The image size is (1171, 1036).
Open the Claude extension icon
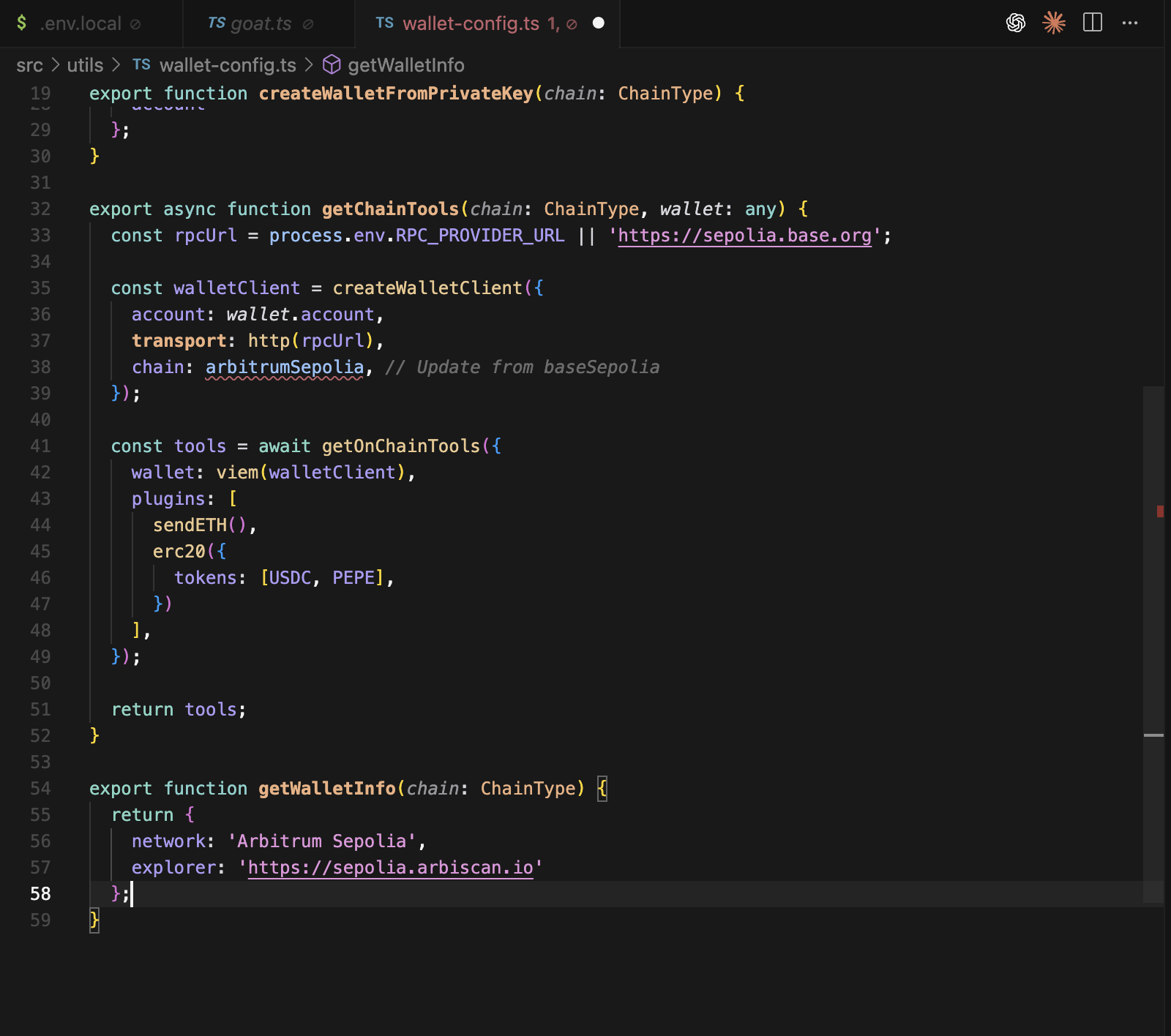pyautogui.click(x=1054, y=23)
